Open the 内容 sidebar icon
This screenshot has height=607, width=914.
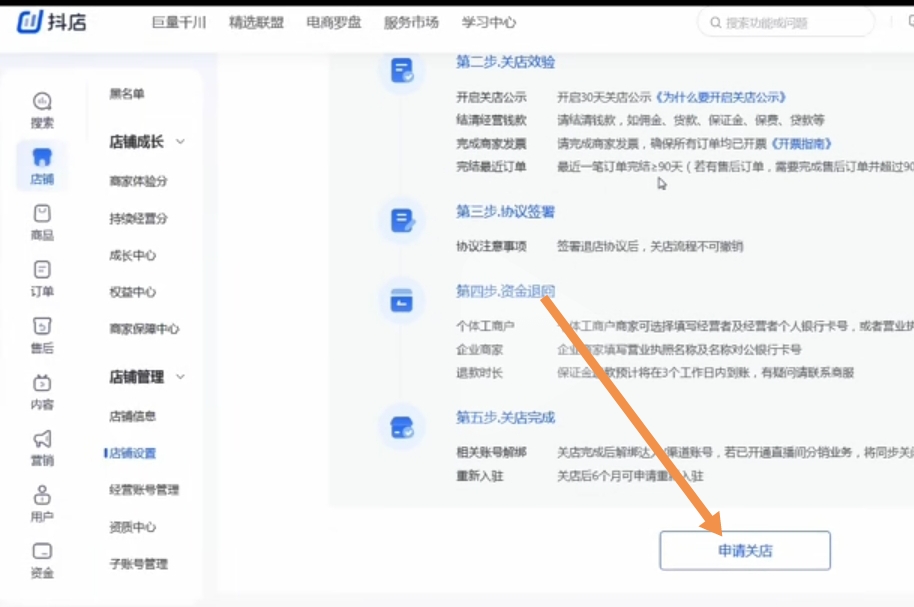coord(42,383)
